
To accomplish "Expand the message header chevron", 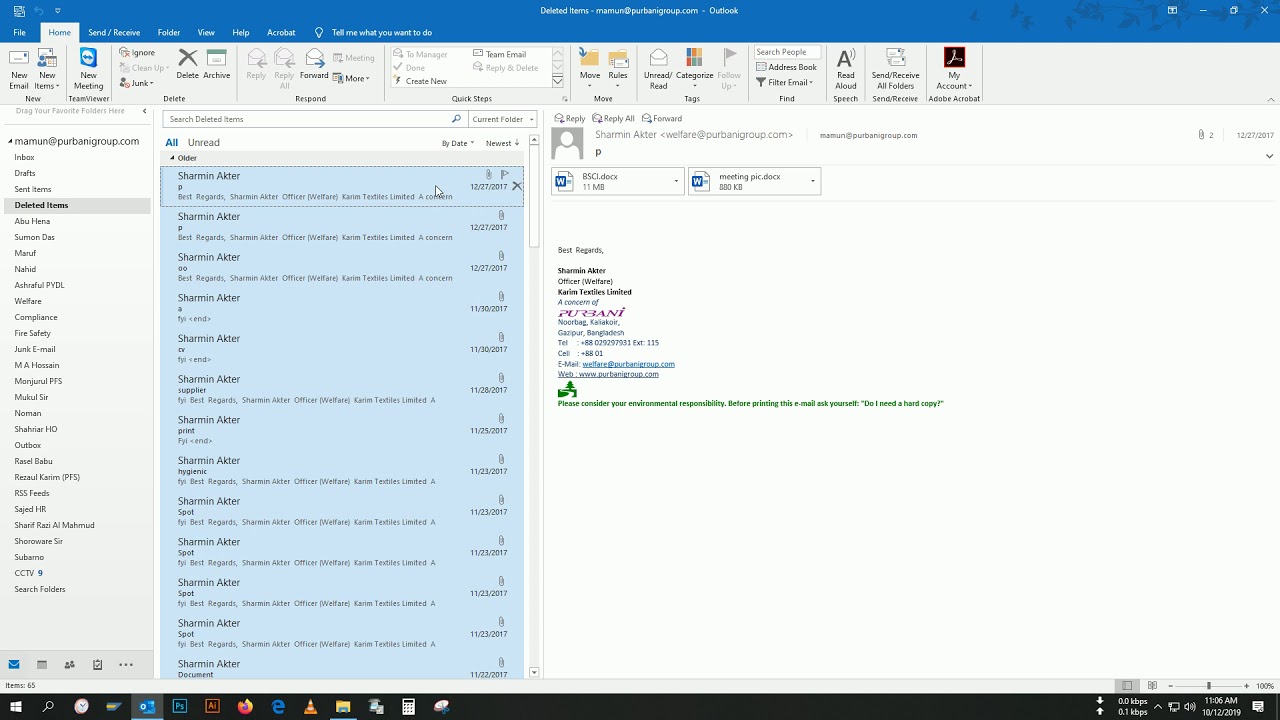I will pyautogui.click(x=1269, y=156).
